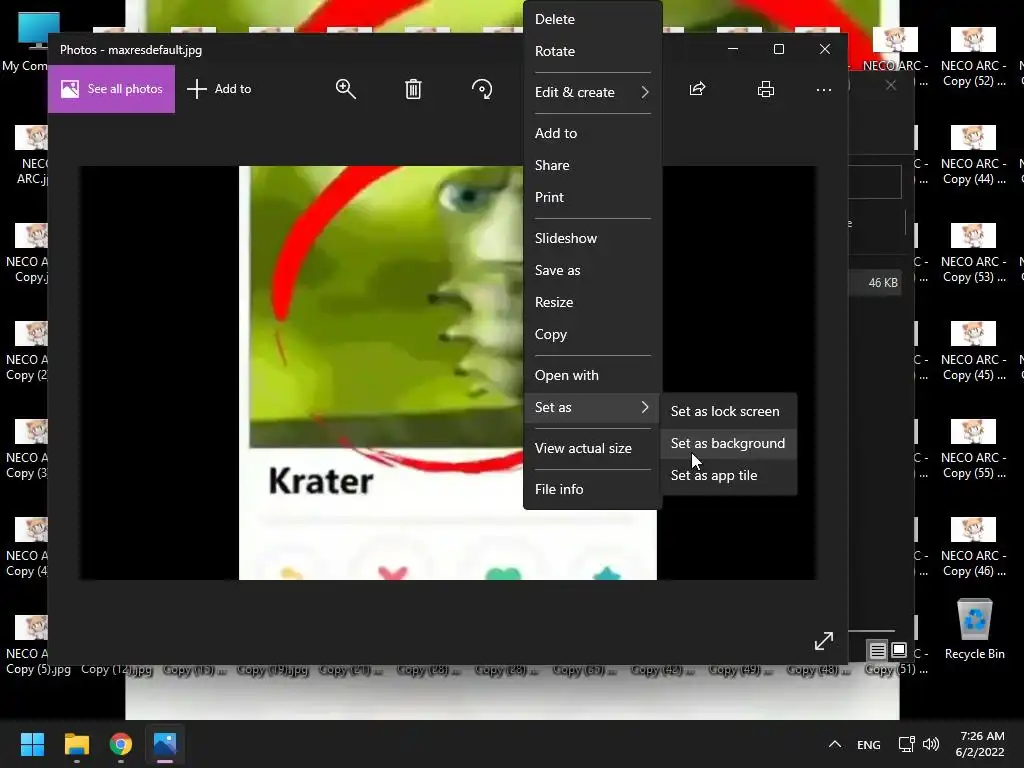Screen dimensions: 1024x768
Task: Start Slideshow from the context menu
Action: pos(592,238)
